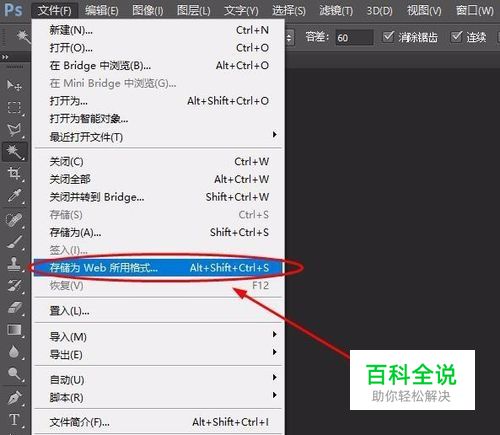The width and height of the screenshot is (500, 435).
Task: Expand the 导入(M) submenu
Action: coord(158,336)
